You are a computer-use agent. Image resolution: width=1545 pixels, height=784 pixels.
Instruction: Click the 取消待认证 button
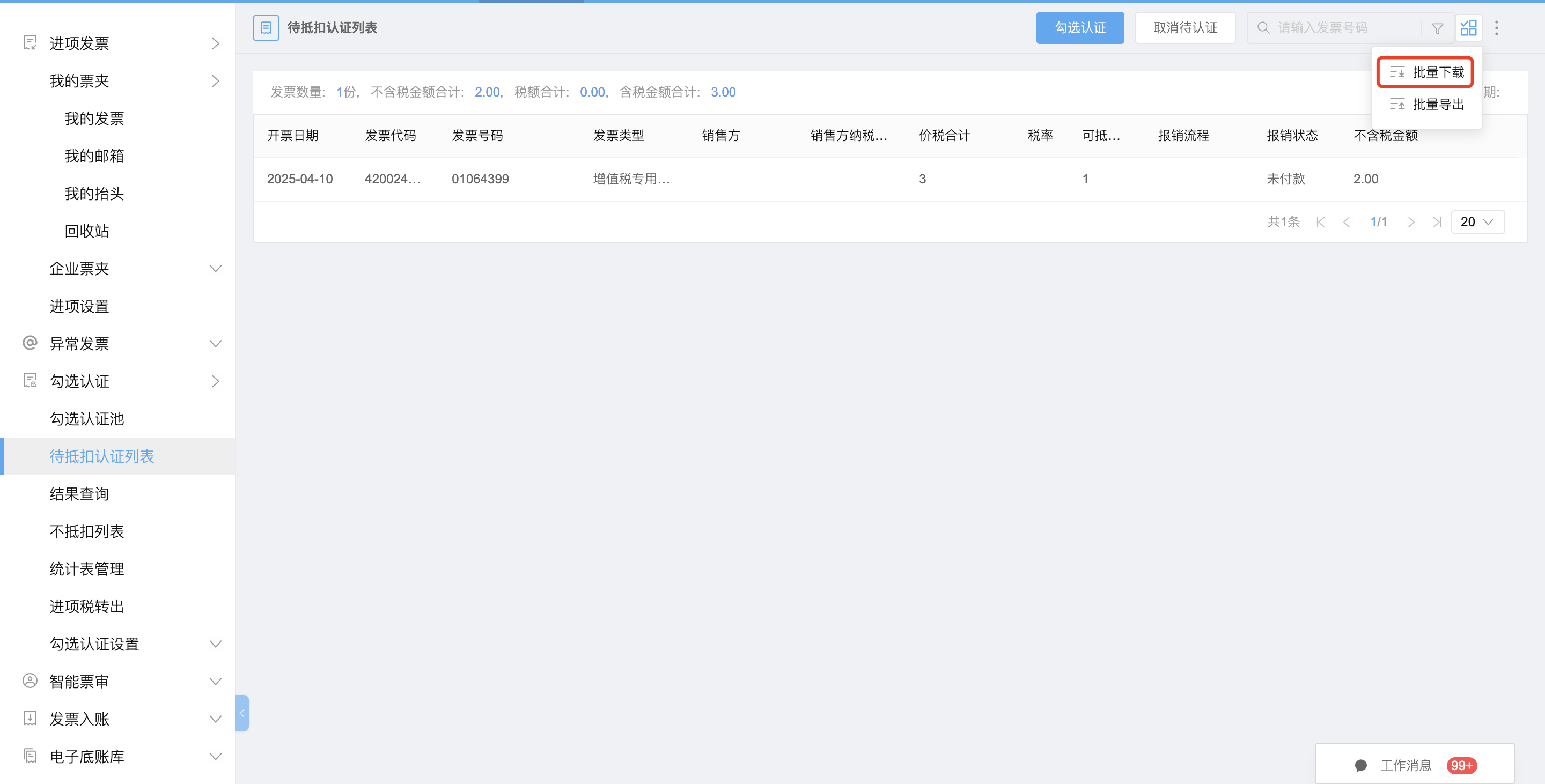coord(1185,27)
